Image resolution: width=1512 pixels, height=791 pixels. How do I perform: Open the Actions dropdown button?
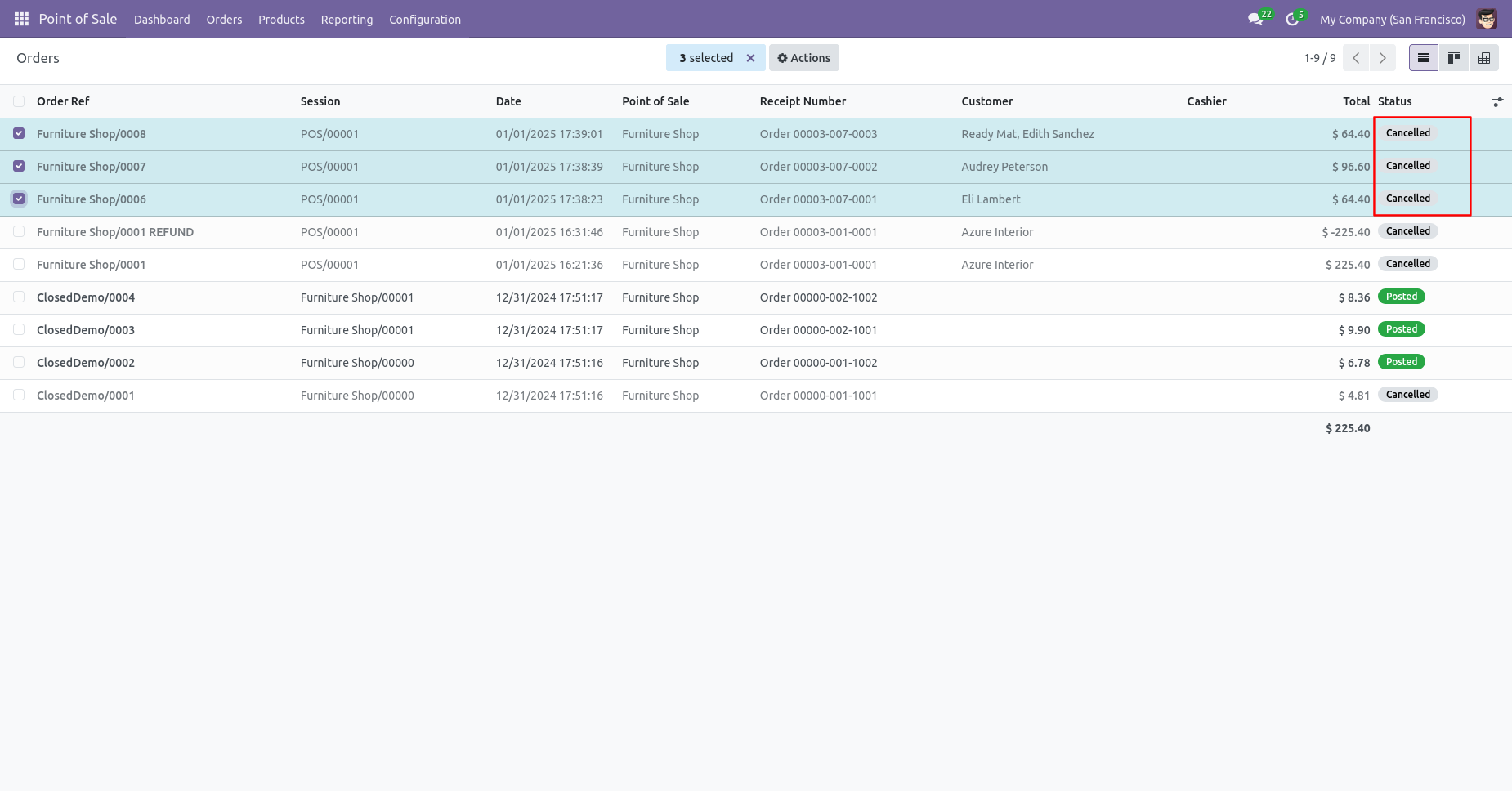click(804, 58)
